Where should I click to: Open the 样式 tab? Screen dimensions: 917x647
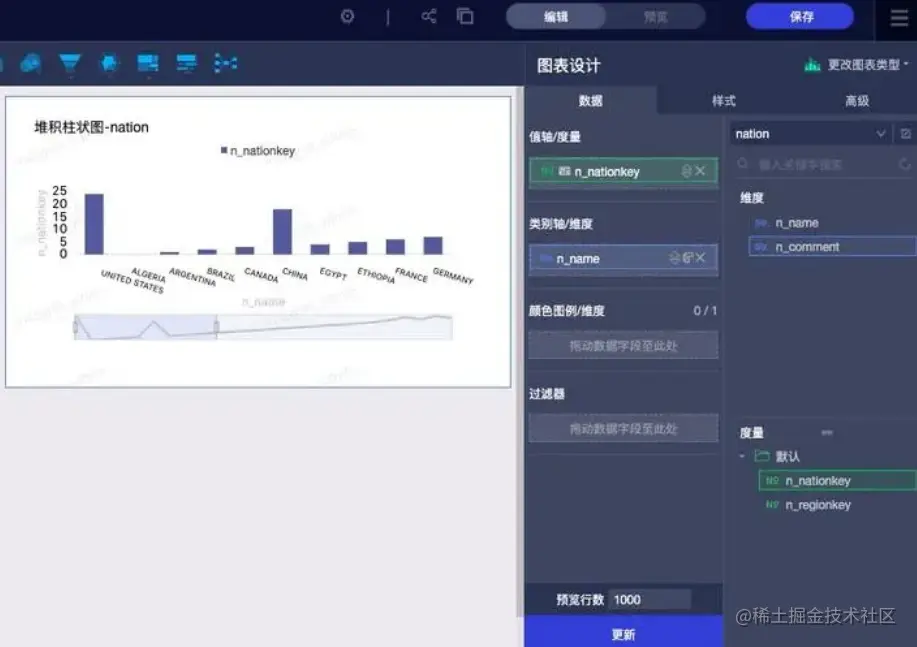click(723, 101)
